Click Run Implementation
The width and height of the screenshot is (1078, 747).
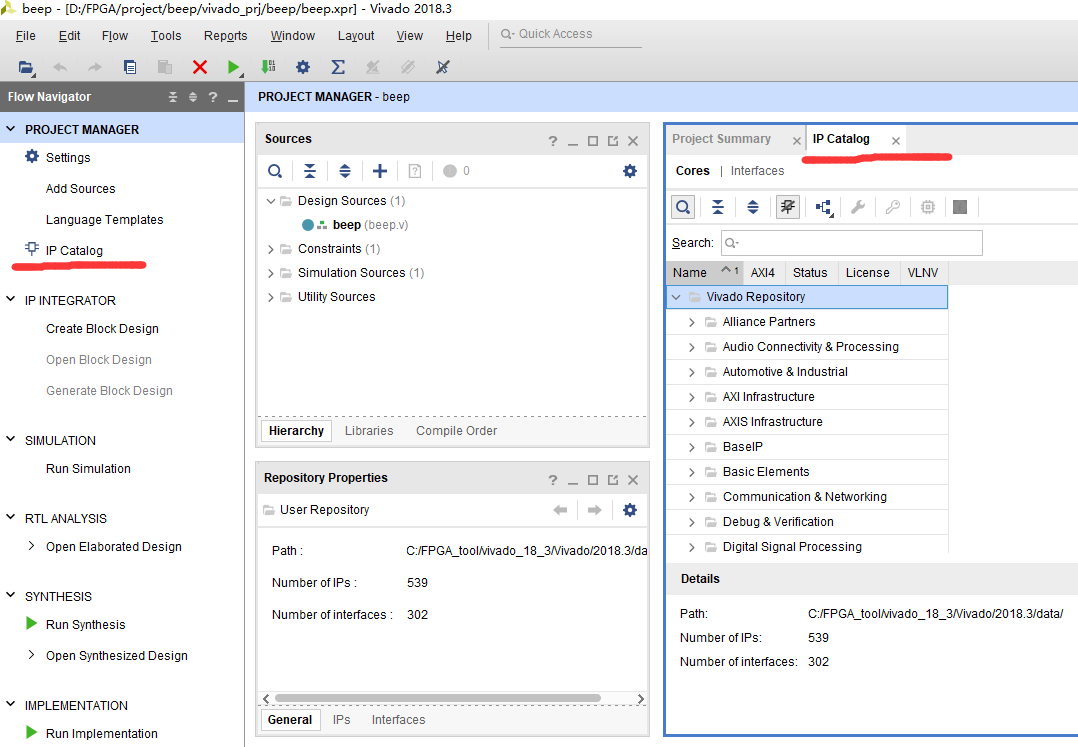tap(102, 733)
